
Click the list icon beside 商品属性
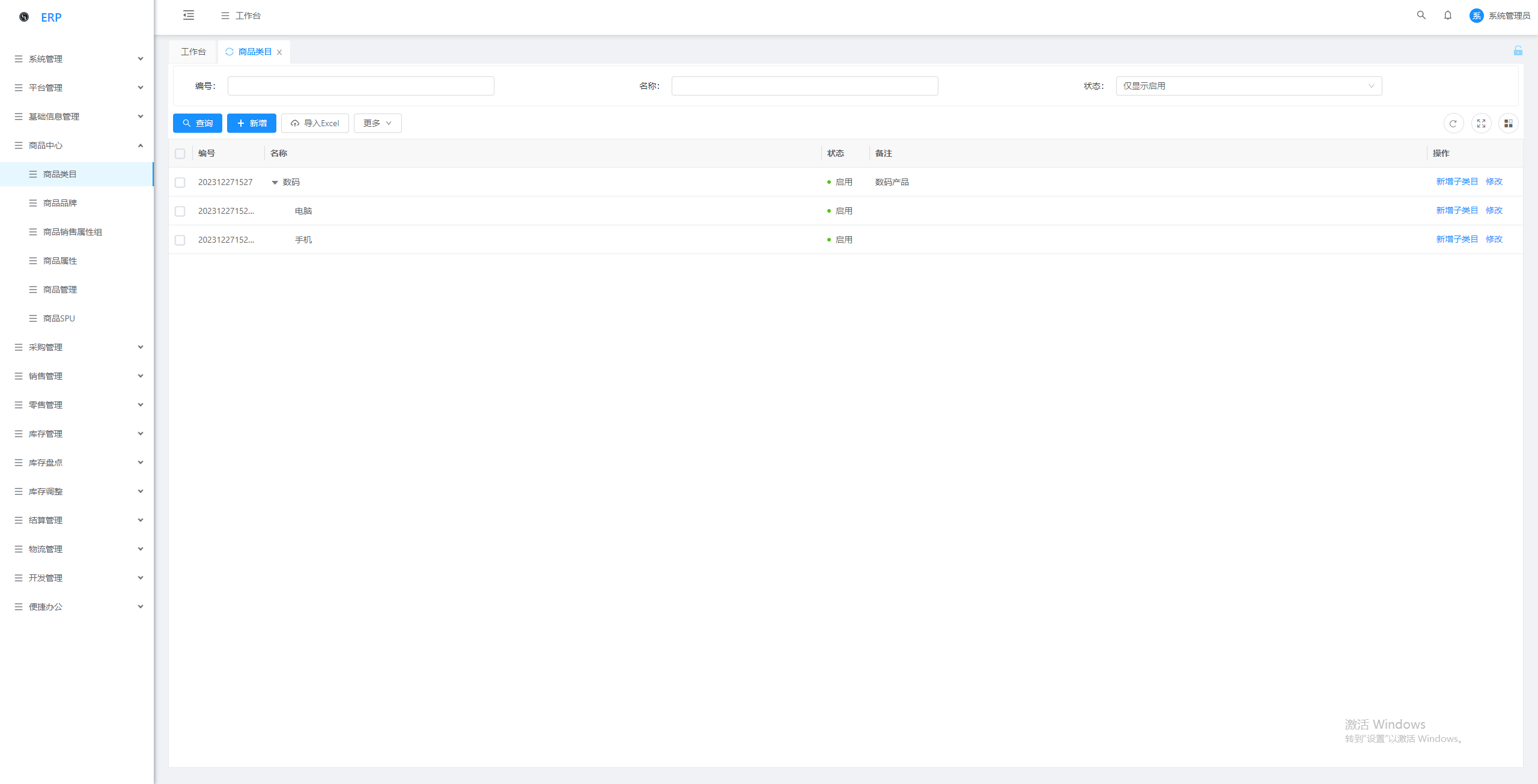(33, 261)
